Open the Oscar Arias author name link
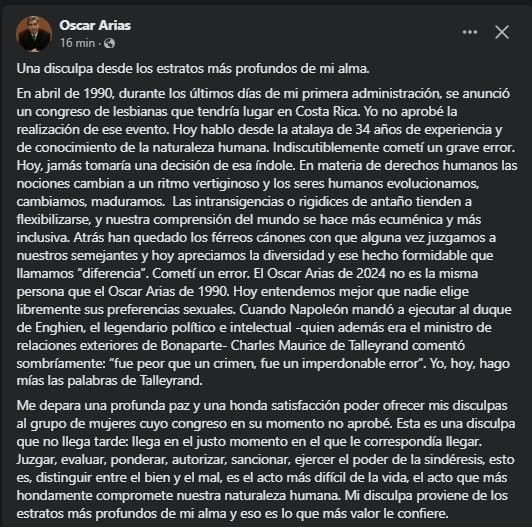Viewport: 532px width, 530px height. coord(95,25)
